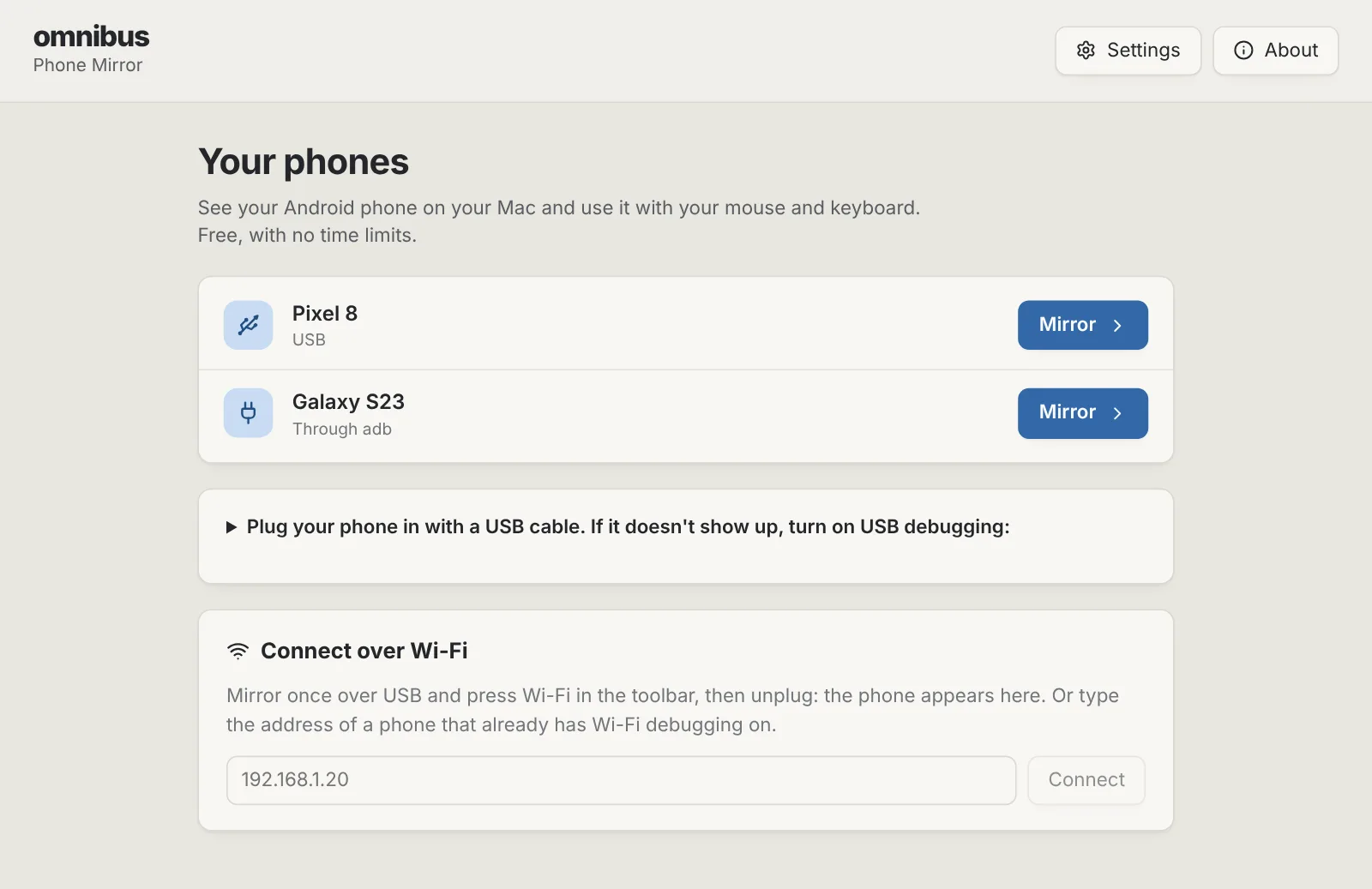Click the omnibus logo text
The image size is (1372, 889).
91,36
